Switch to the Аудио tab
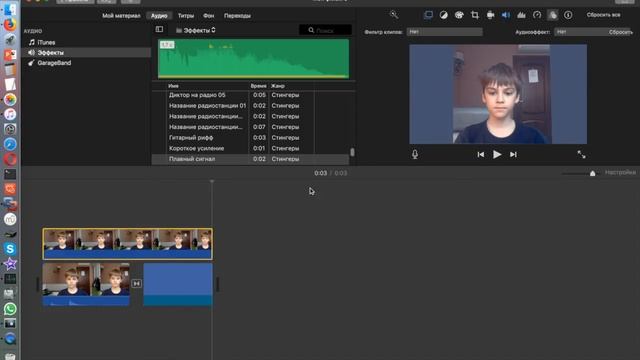The image size is (640, 360). (159, 16)
